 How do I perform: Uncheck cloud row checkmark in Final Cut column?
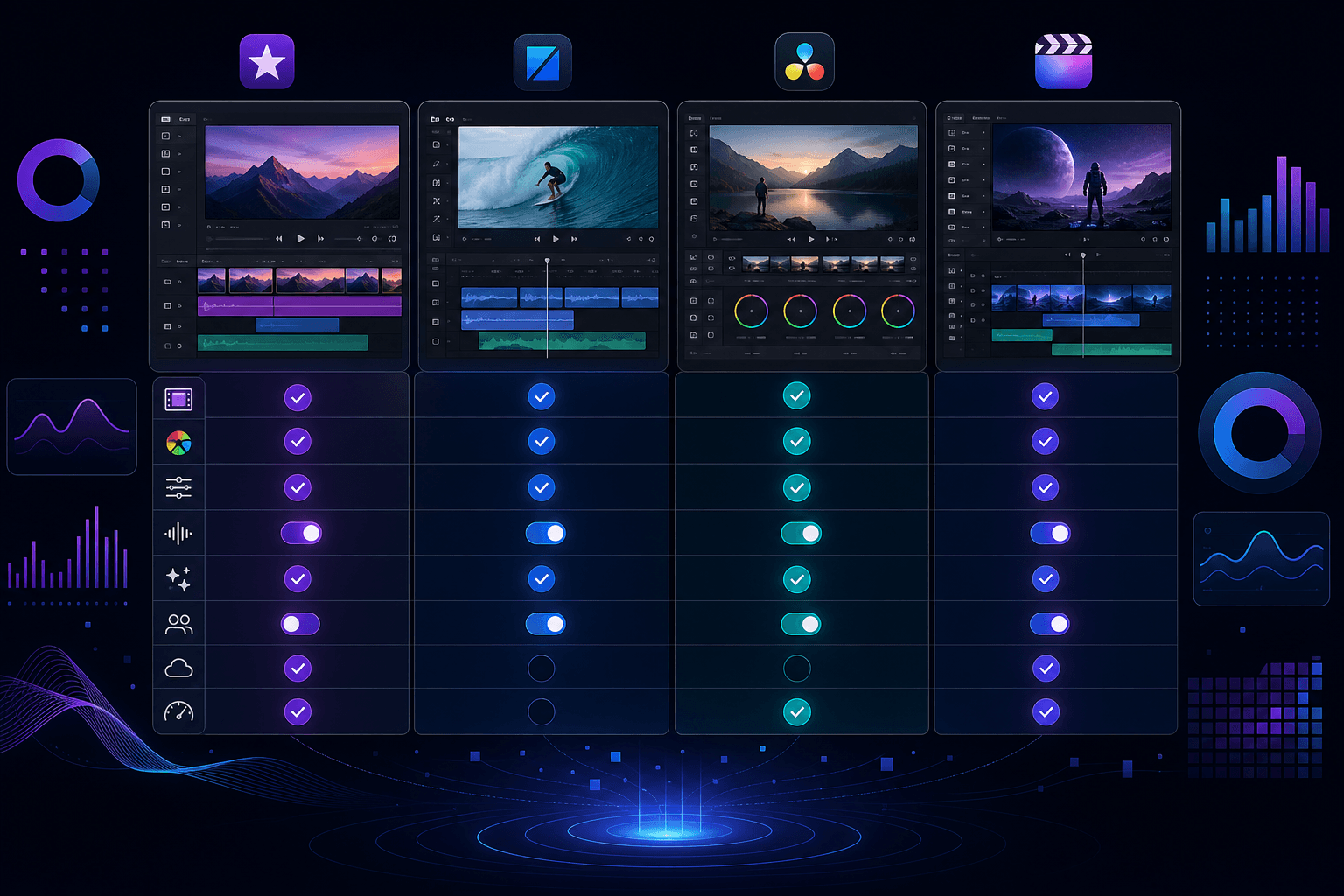(1045, 668)
